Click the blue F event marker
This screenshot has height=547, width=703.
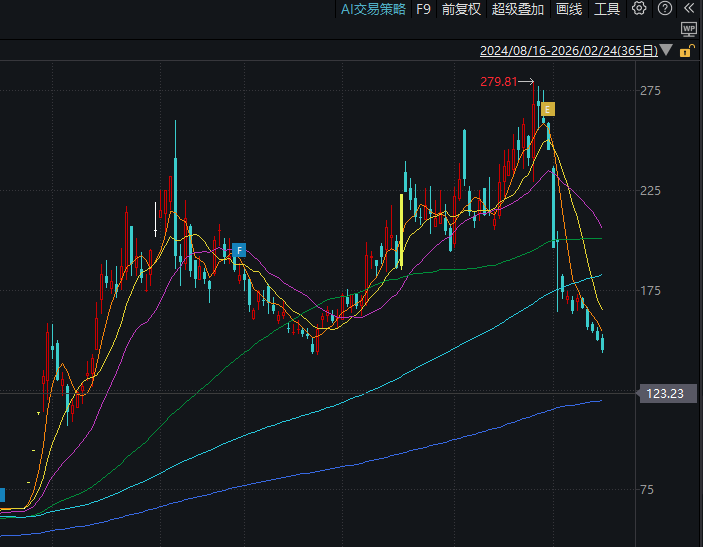pos(238,250)
